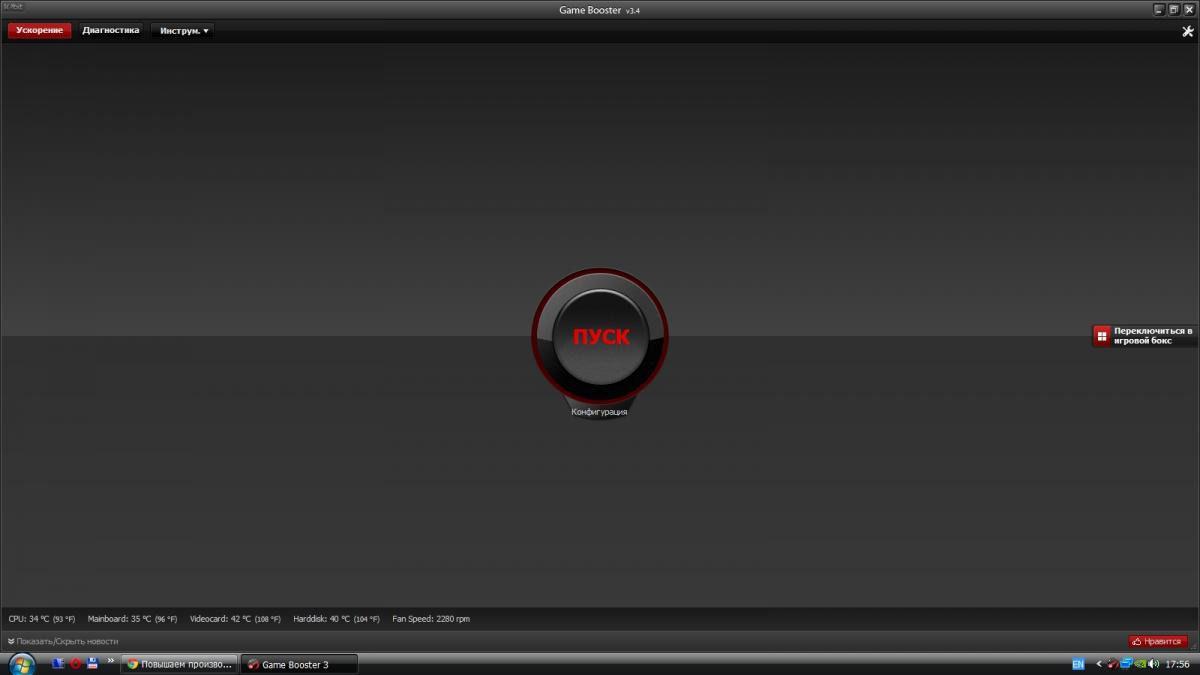Screen dimensions: 1200x675
Task: Click the Mainboard: 35 °C reading
Action: [x=132, y=619]
